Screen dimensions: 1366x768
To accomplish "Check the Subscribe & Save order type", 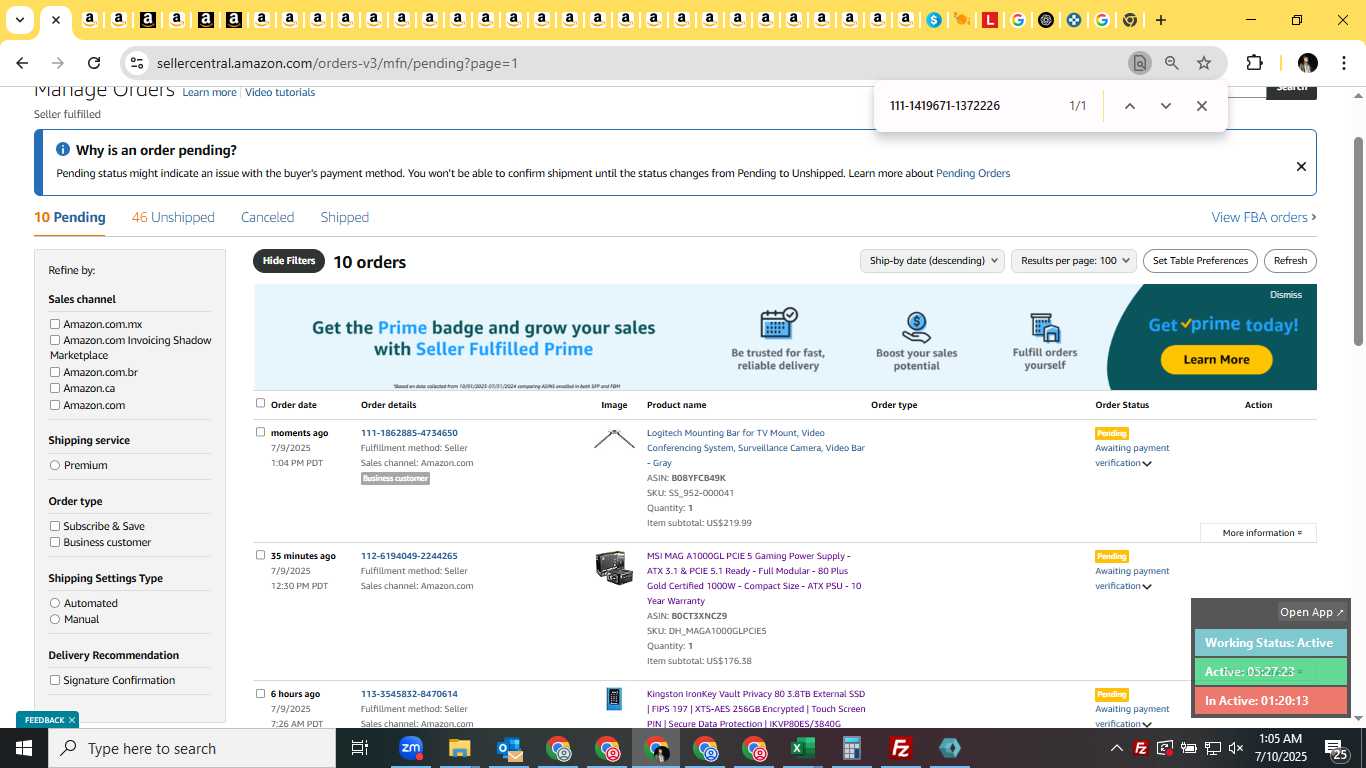I will [55, 526].
